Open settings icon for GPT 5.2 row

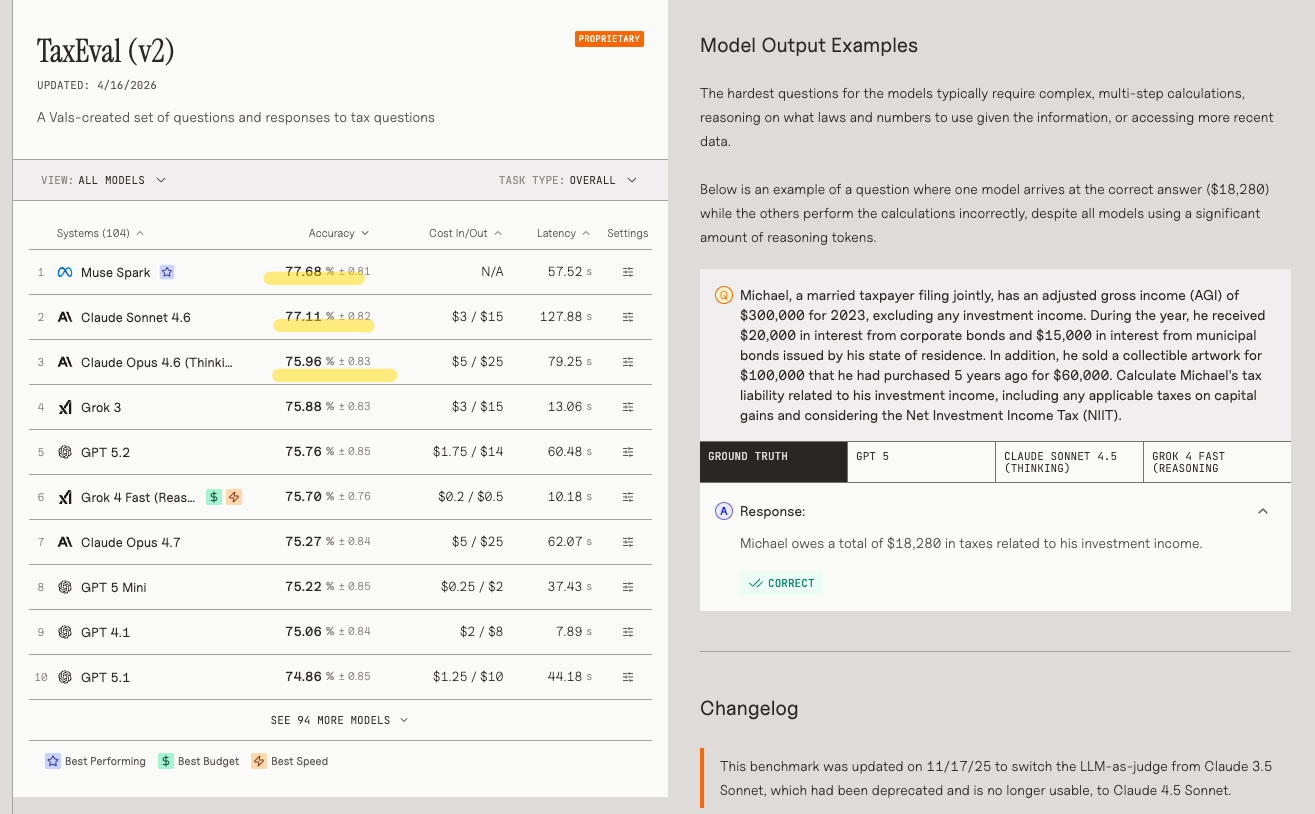point(628,452)
